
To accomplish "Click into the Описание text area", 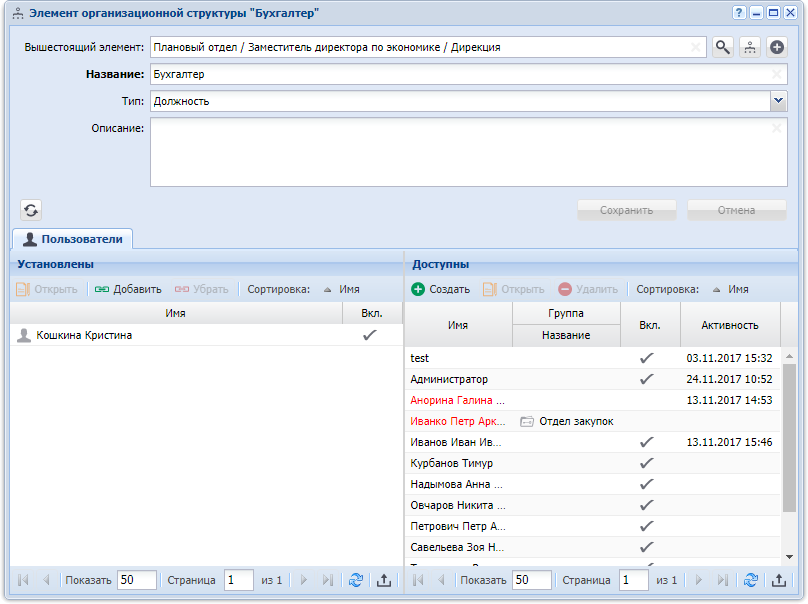I will (x=468, y=152).
